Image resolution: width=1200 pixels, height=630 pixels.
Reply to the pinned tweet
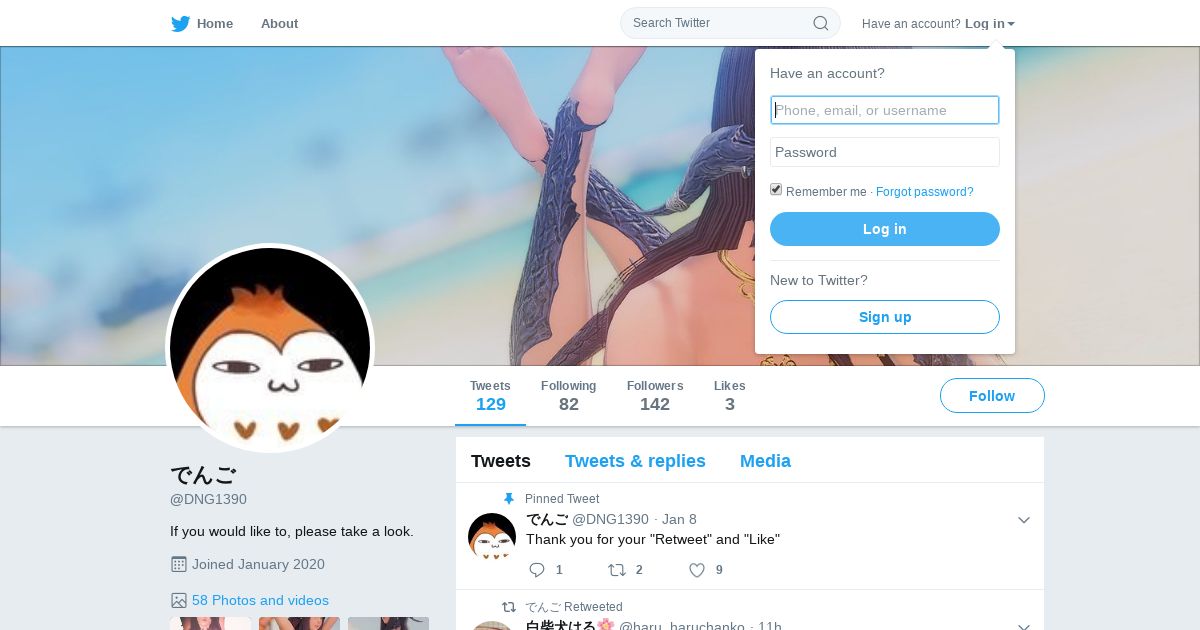[x=537, y=570]
